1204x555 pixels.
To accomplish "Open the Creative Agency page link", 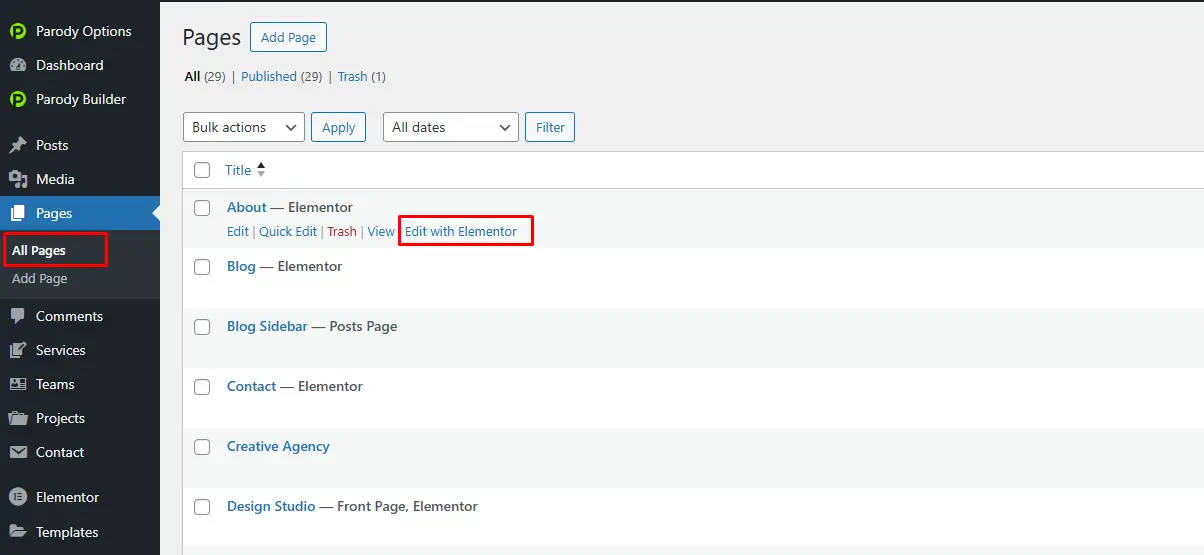I will click(x=278, y=447).
